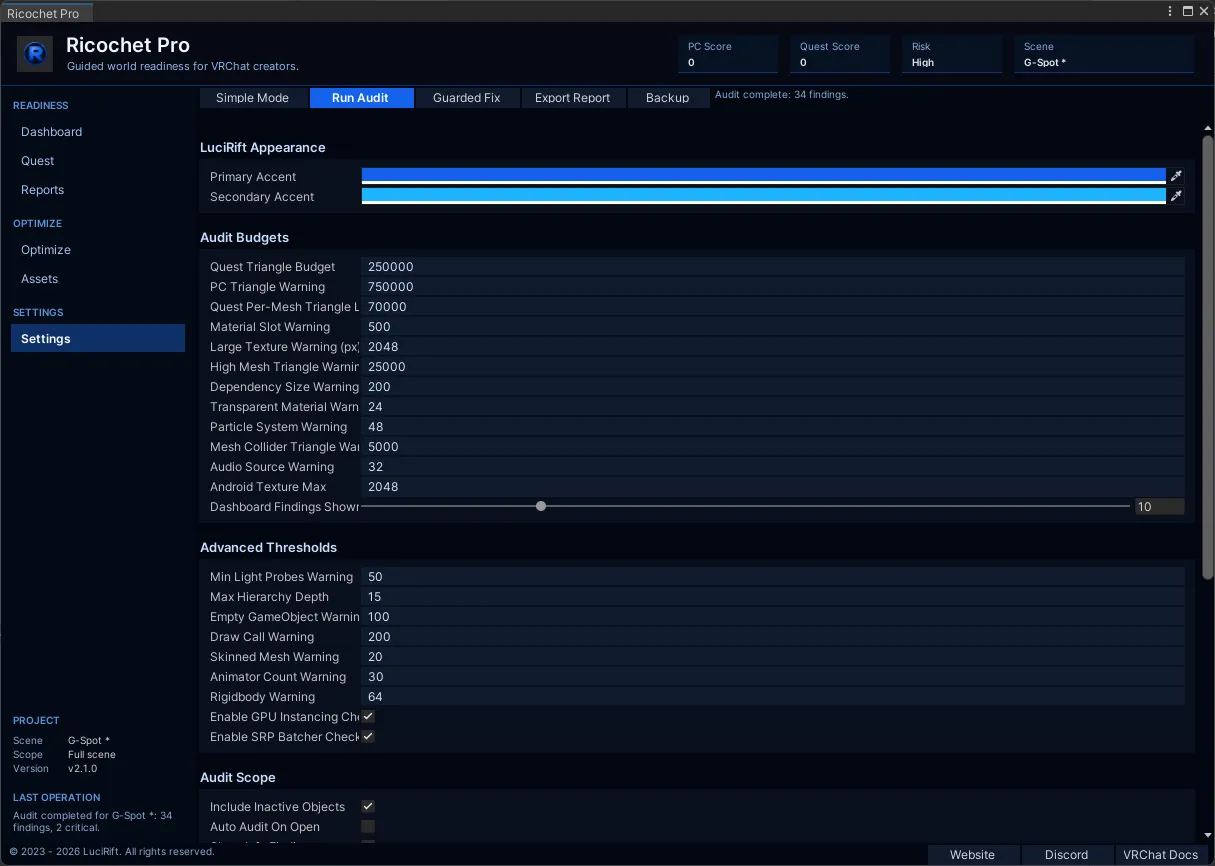Uncheck Include Inactive Objects
The image size is (1215, 866).
pyautogui.click(x=368, y=807)
